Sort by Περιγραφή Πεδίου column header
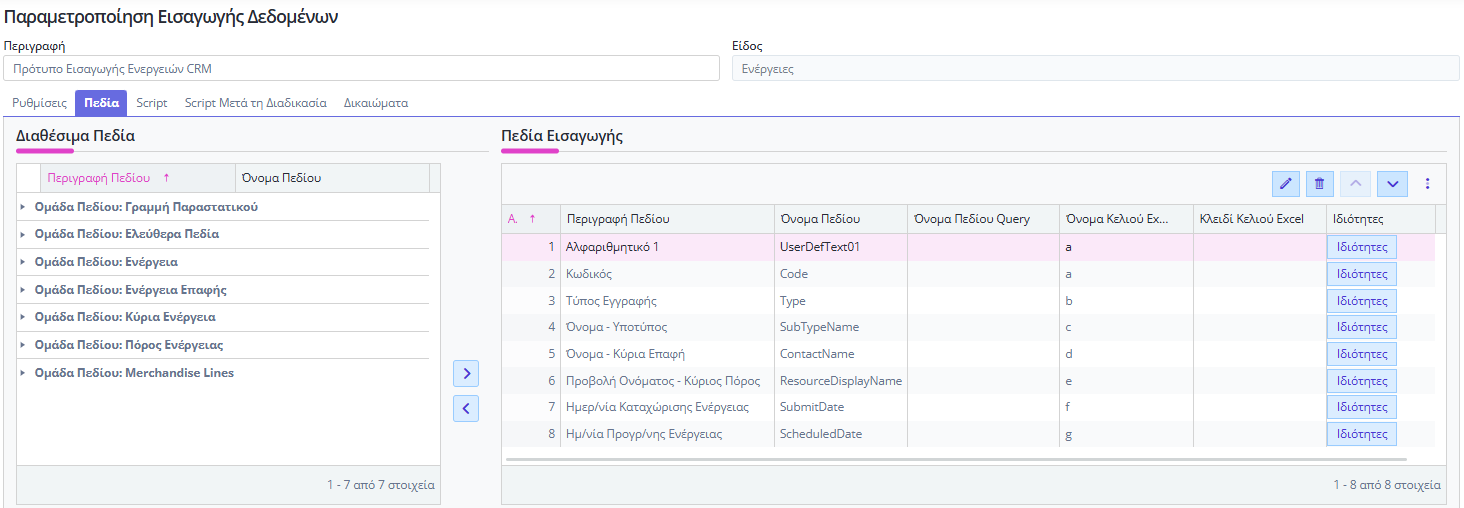This screenshot has width=1464, height=508. coord(100,178)
